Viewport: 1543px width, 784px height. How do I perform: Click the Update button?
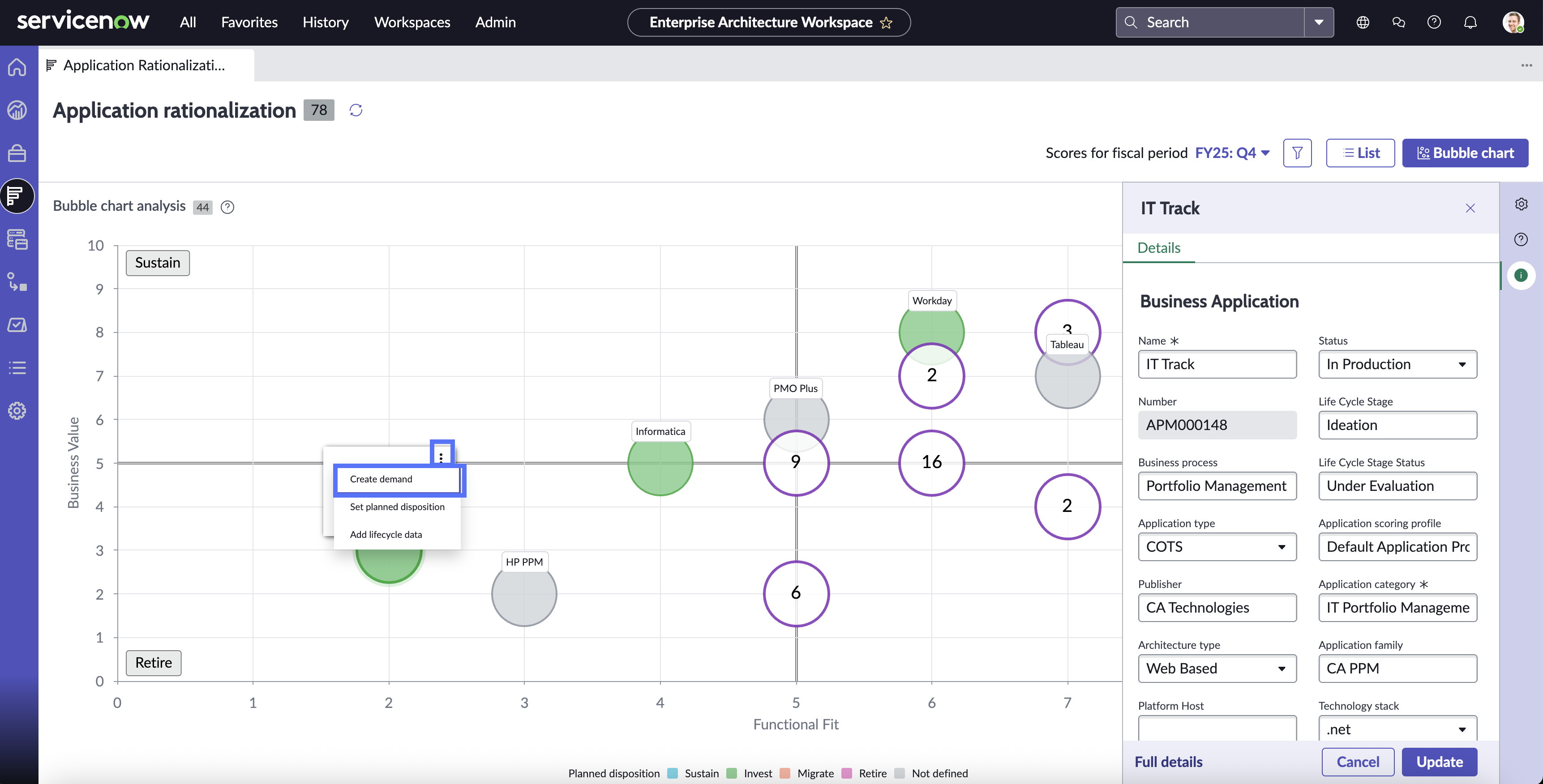pyautogui.click(x=1440, y=762)
